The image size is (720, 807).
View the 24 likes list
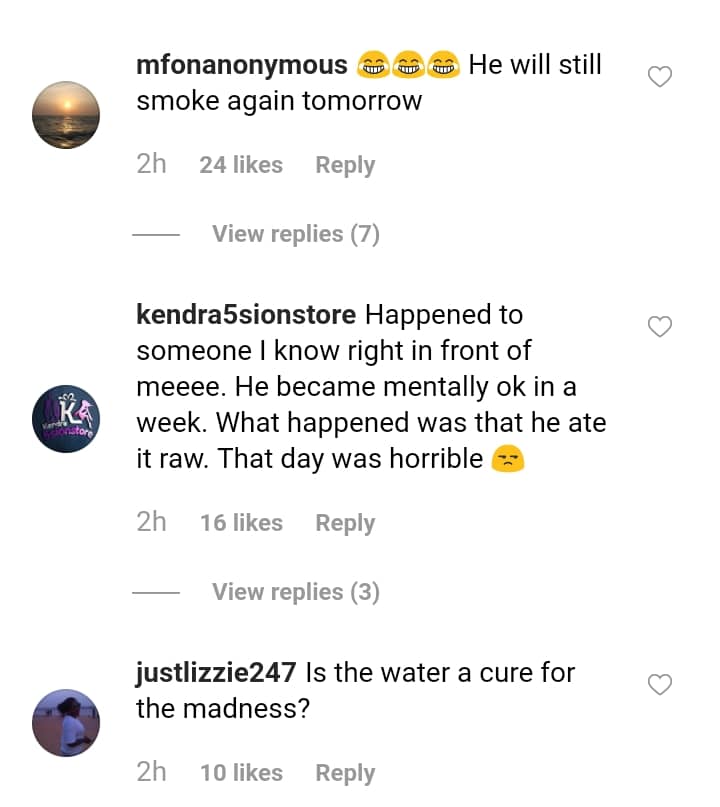click(241, 165)
